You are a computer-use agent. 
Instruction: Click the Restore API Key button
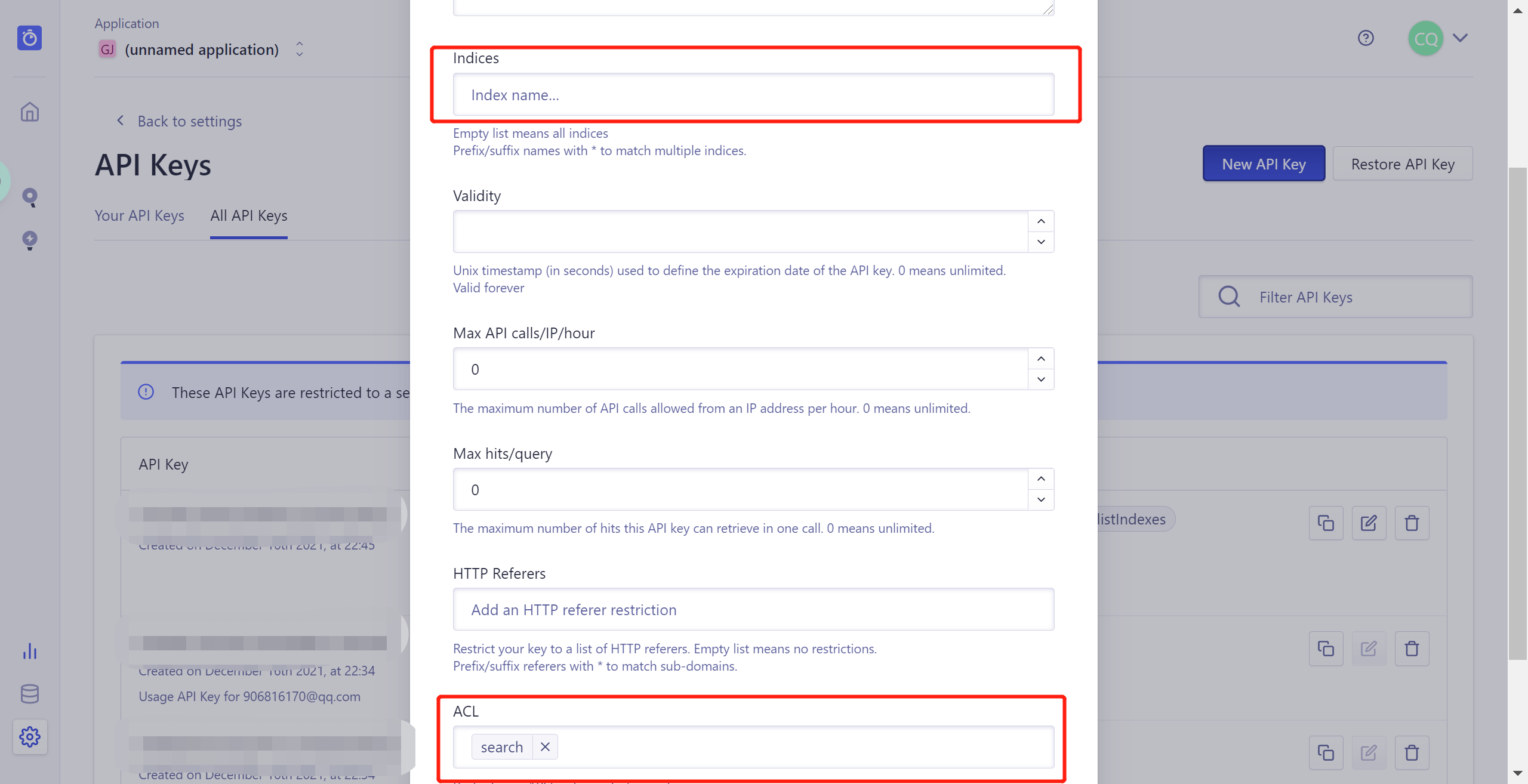(x=1402, y=164)
